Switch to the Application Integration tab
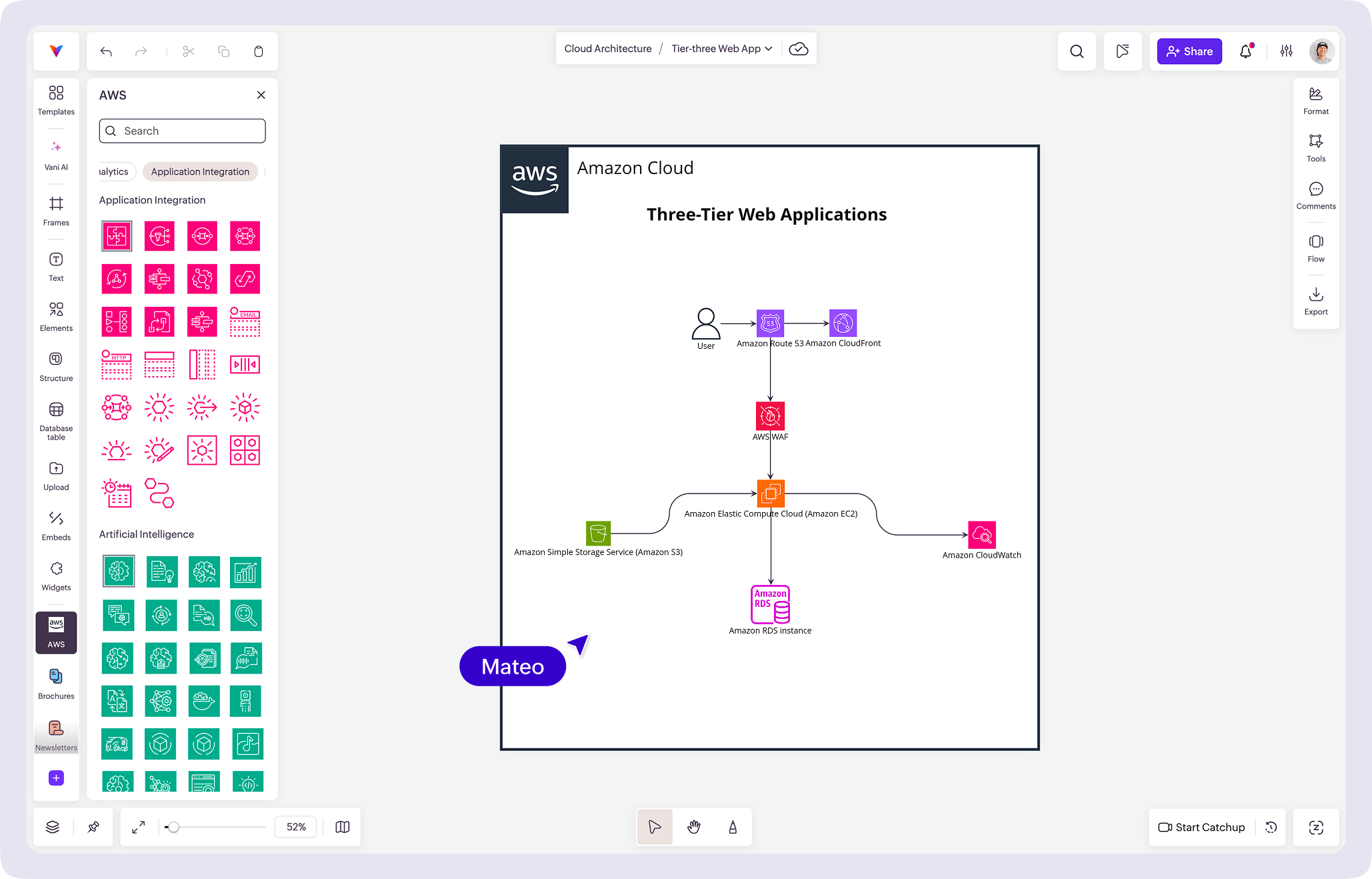 tap(200, 171)
